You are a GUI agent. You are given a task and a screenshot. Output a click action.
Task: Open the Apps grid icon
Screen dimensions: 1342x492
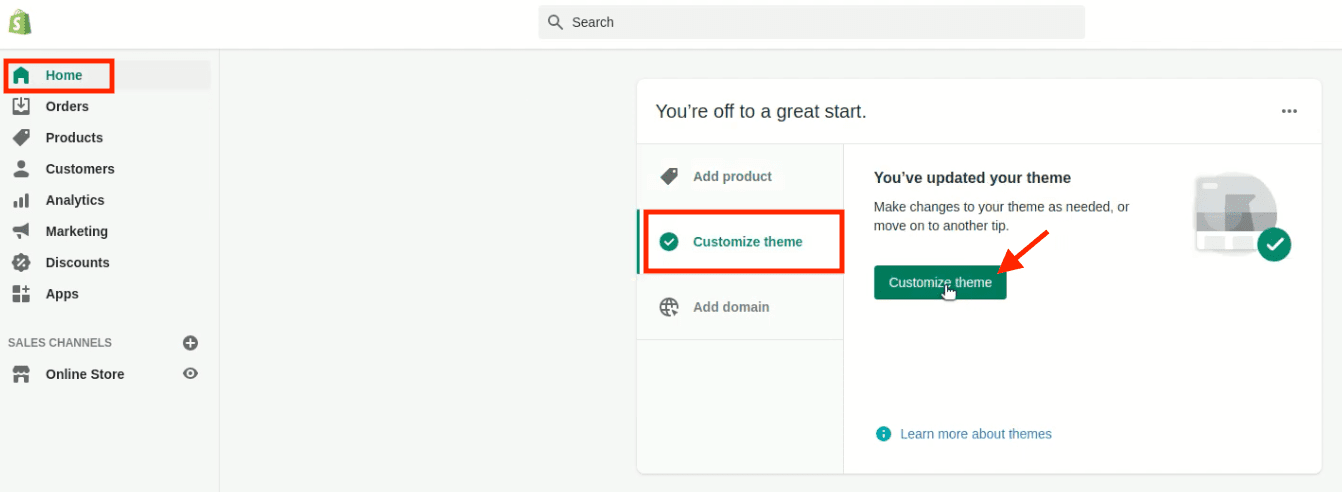[21, 294]
